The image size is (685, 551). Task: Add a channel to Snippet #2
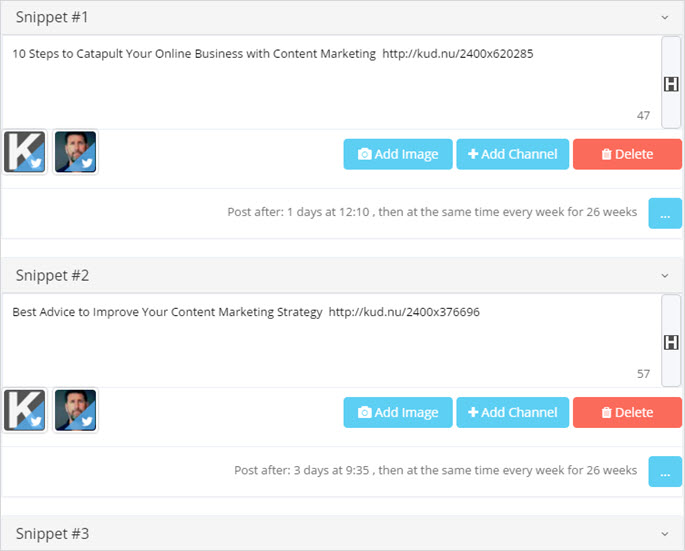(x=512, y=412)
